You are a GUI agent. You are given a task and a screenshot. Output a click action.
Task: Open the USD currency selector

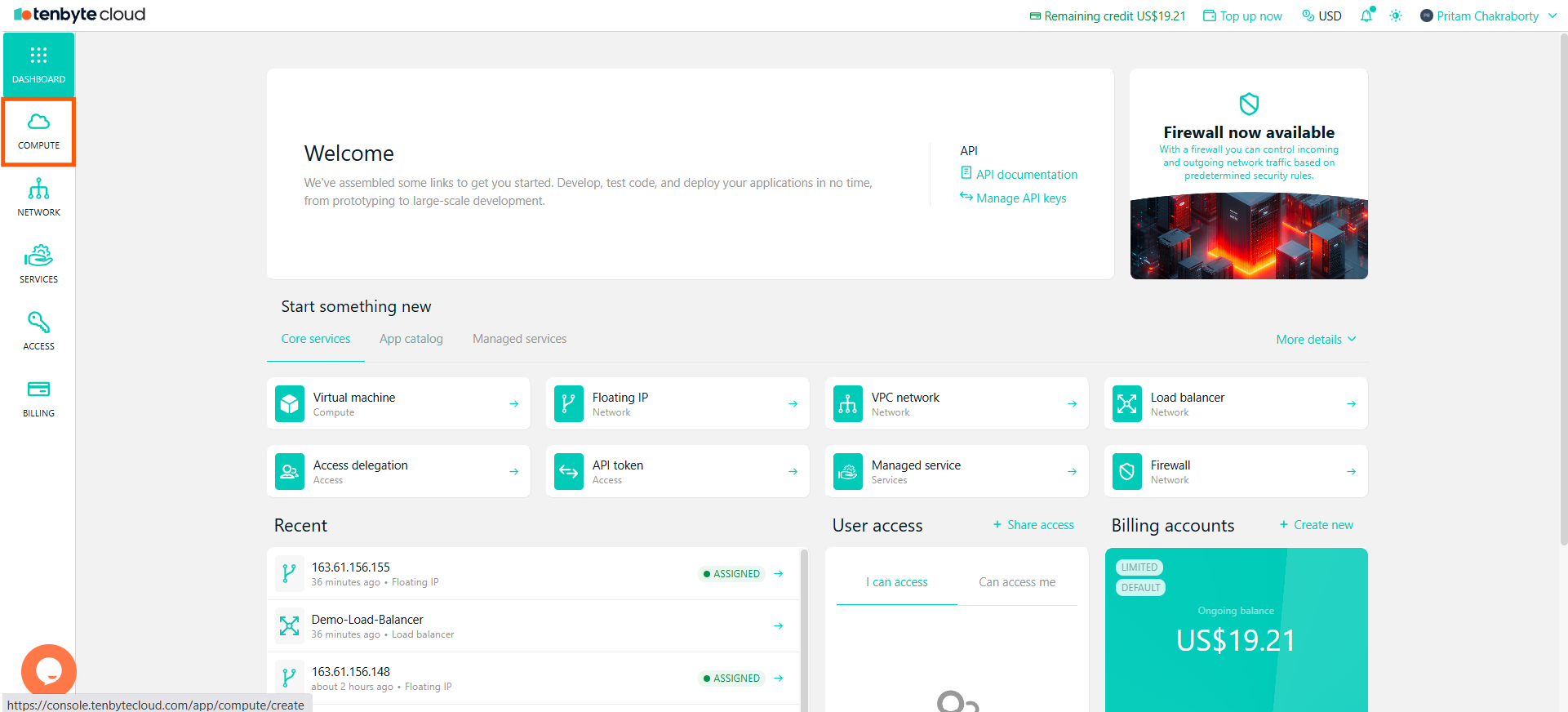click(1321, 16)
